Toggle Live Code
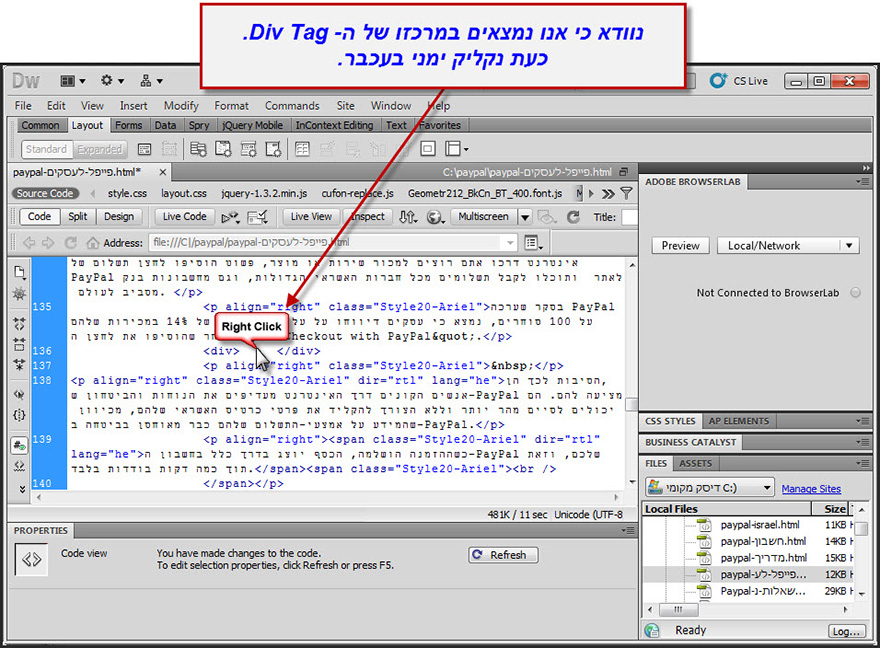The image size is (880, 648). coord(185,217)
